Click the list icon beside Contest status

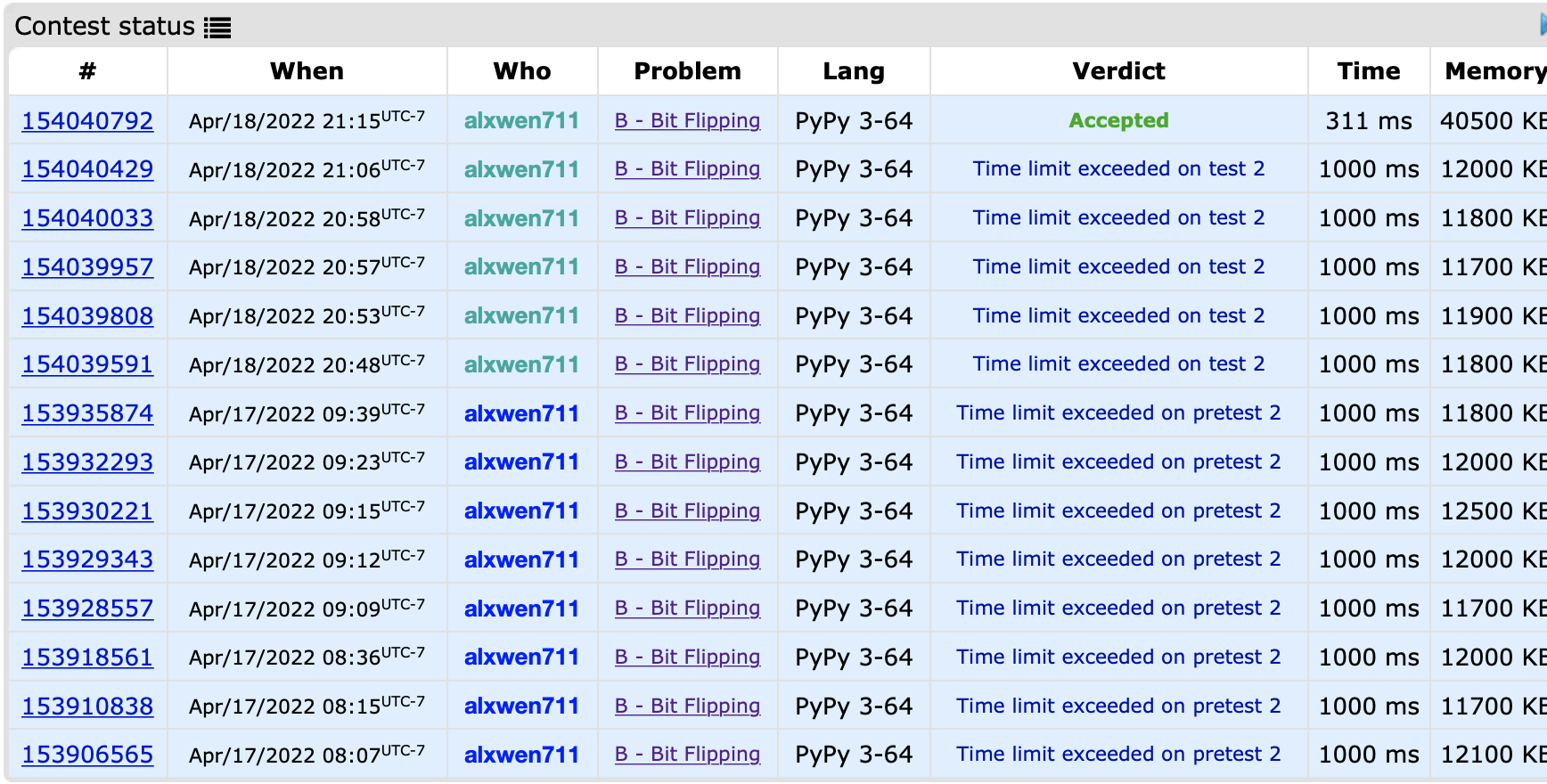click(x=217, y=28)
